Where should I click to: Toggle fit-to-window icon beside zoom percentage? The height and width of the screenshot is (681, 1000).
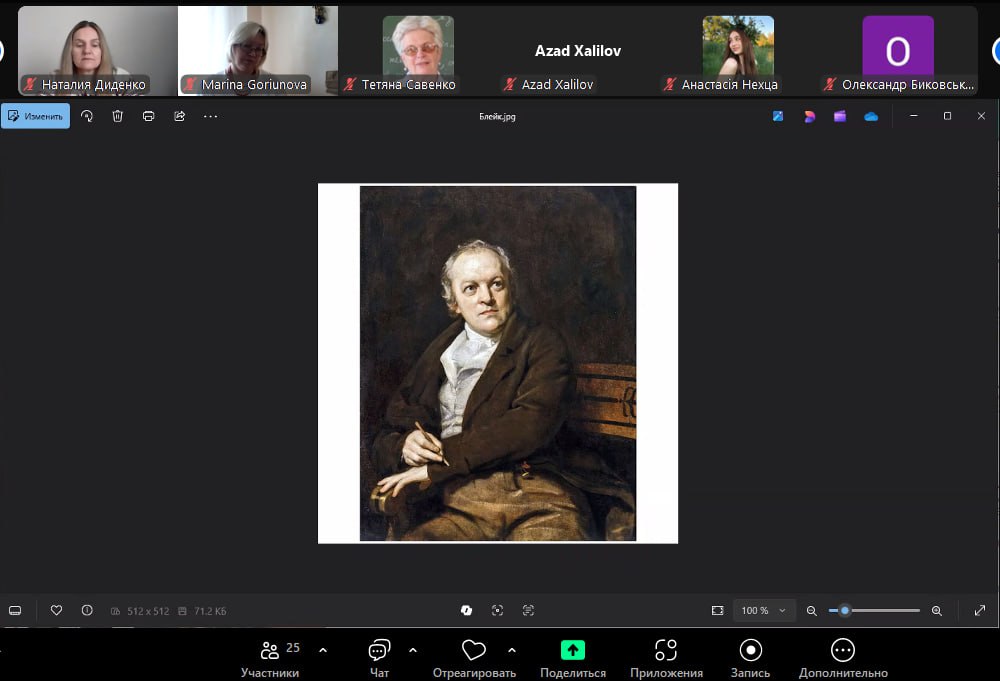pos(717,610)
